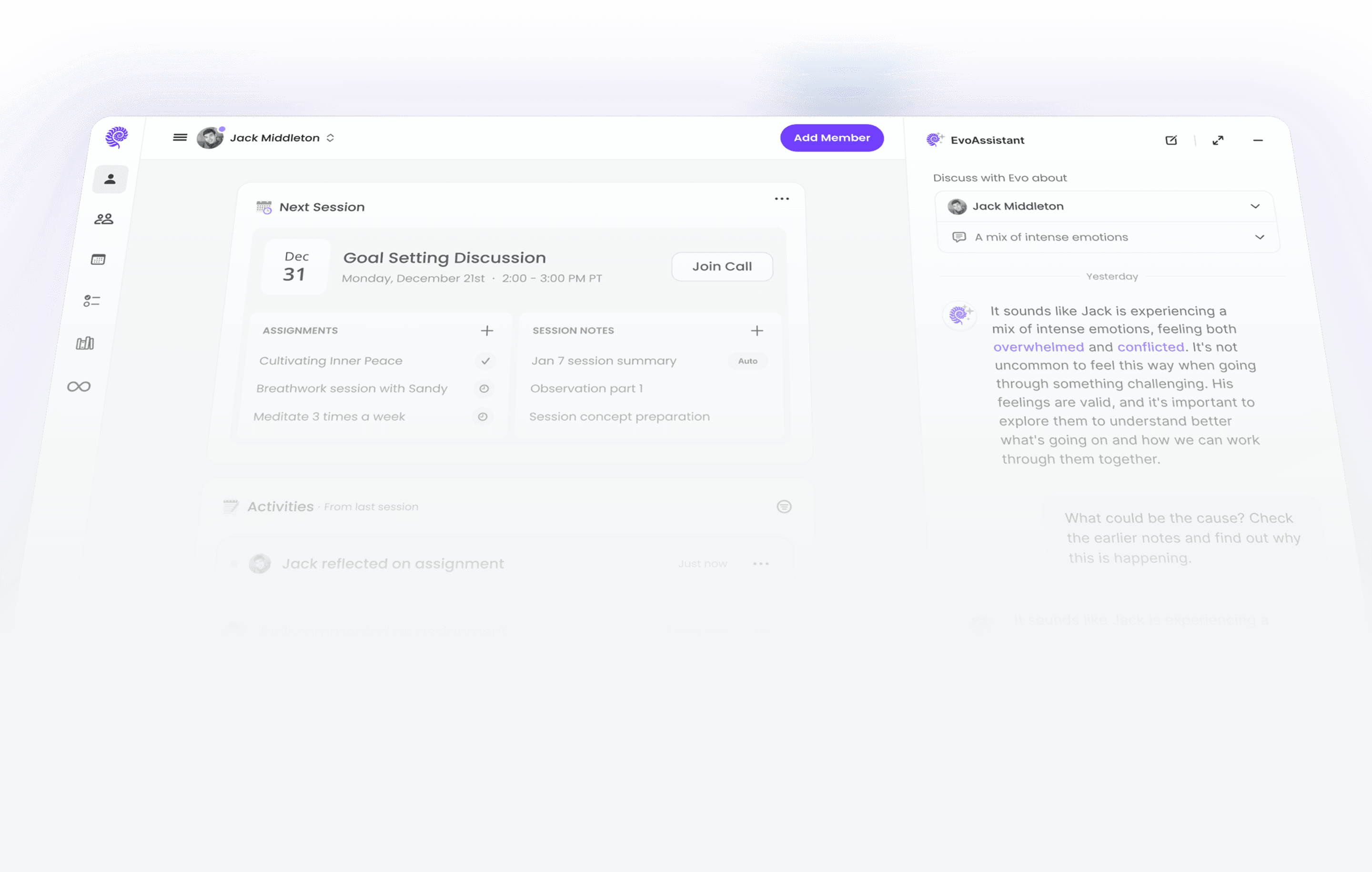Open the task list sidebar icon

(x=92, y=301)
